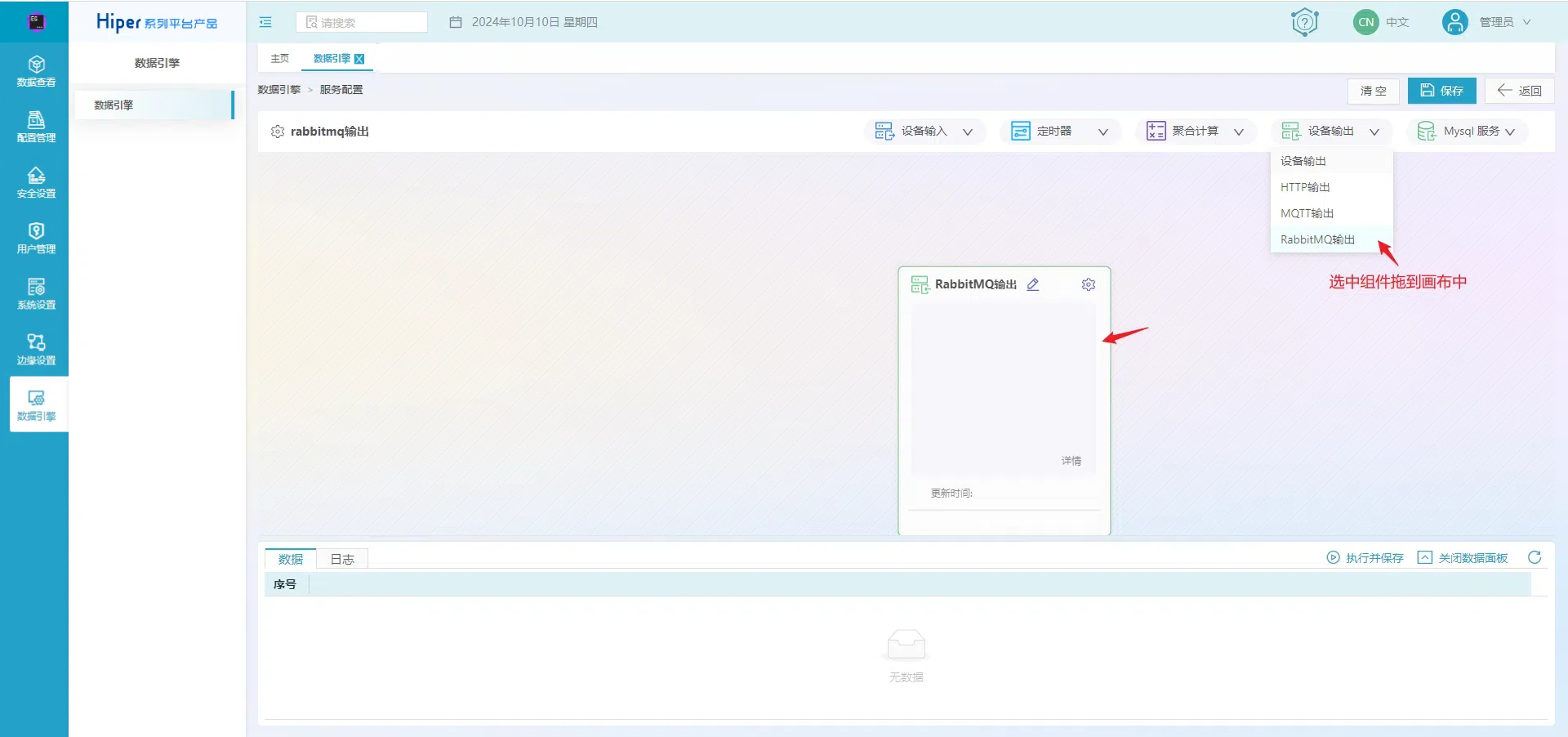
Task: Click the 返回 button
Action: (1519, 91)
